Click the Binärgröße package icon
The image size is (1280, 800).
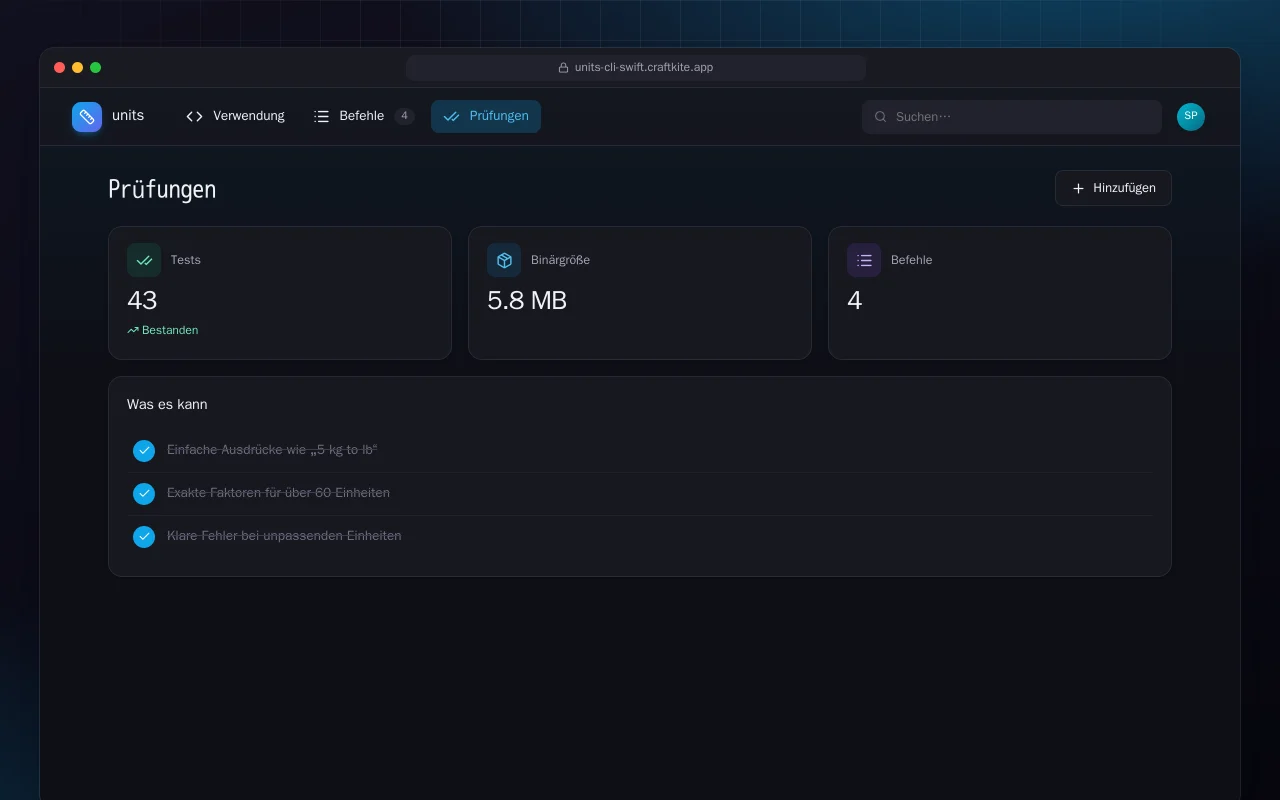pyautogui.click(x=504, y=260)
